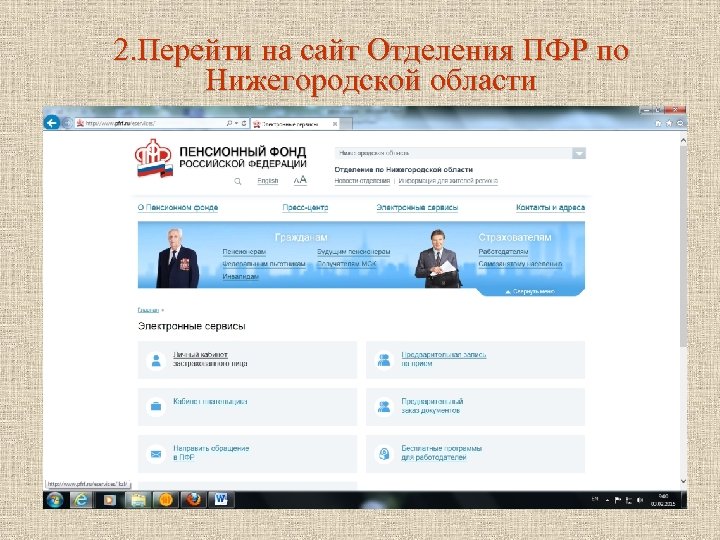This screenshot has width=720, height=540.
Task: Open the Новости отделения link
Action: tap(362, 181)
